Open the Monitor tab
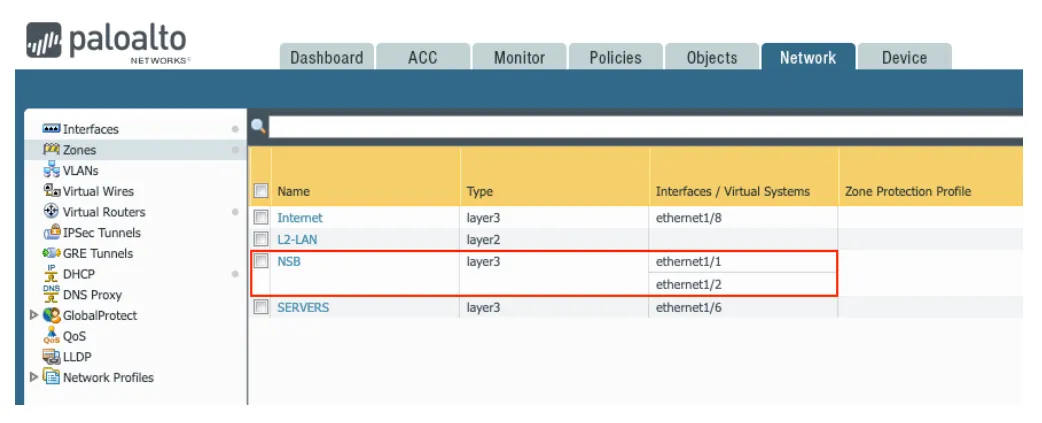 pyautogui.click(x=519, y=57)
